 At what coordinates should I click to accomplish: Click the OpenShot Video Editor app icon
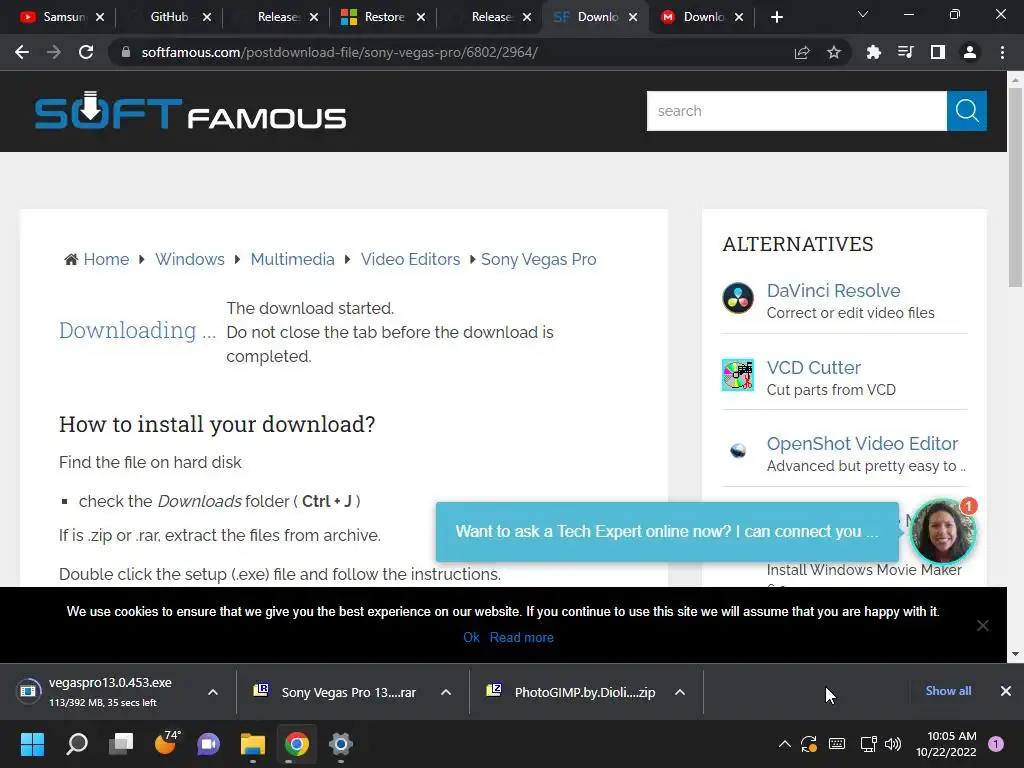click(738, 451)
